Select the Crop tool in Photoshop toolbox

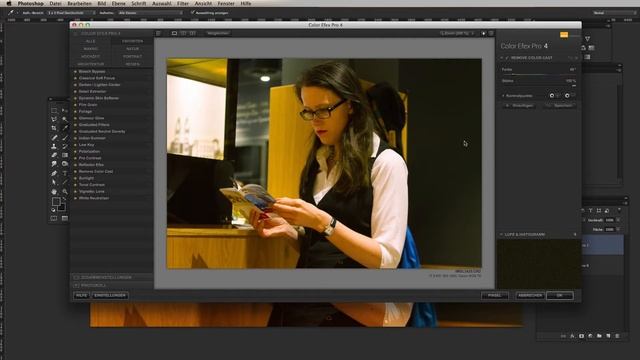click(x=54, y=128)
